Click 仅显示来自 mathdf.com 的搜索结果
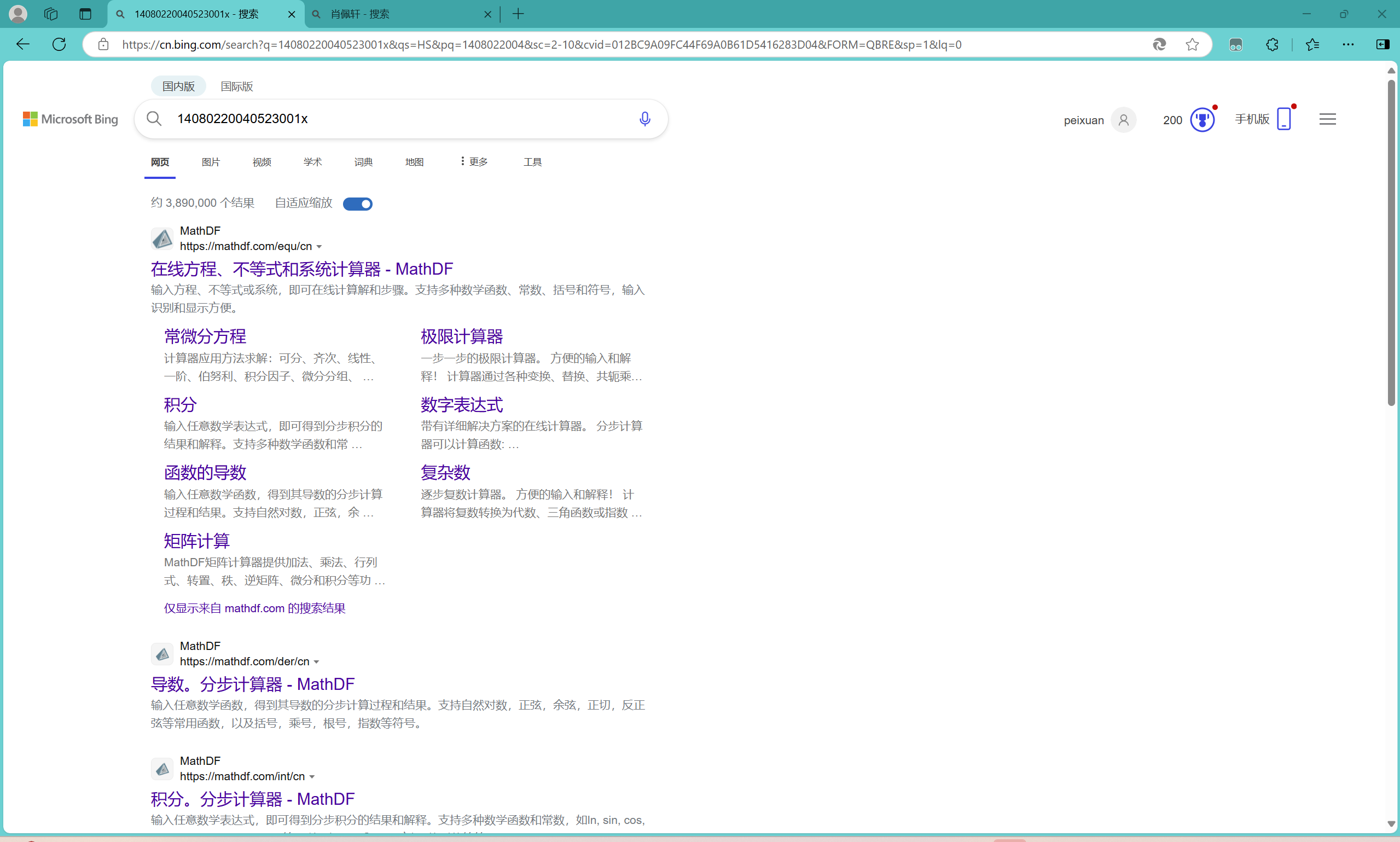This screenshot has height=842, width=1400. (x=255, y=608)
